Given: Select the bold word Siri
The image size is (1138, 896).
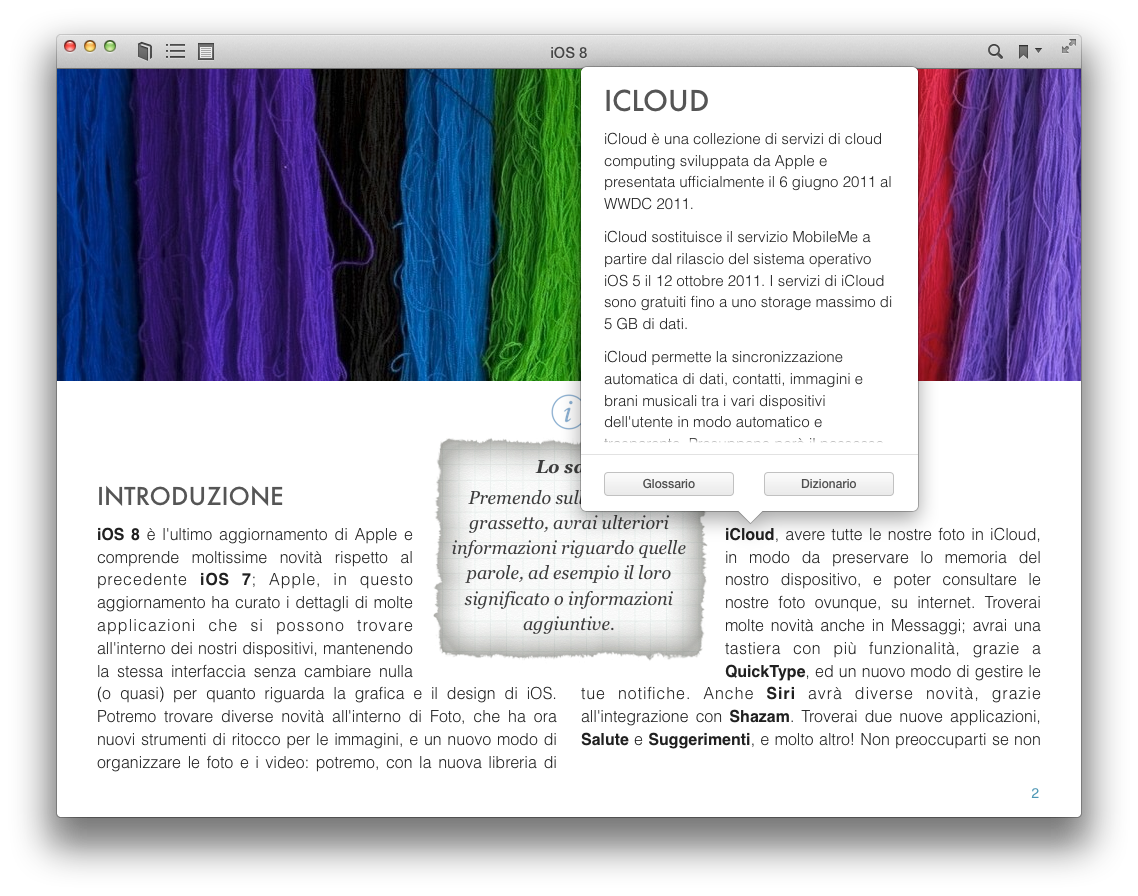Looking at the screenshot, I should tap(780, 694).
